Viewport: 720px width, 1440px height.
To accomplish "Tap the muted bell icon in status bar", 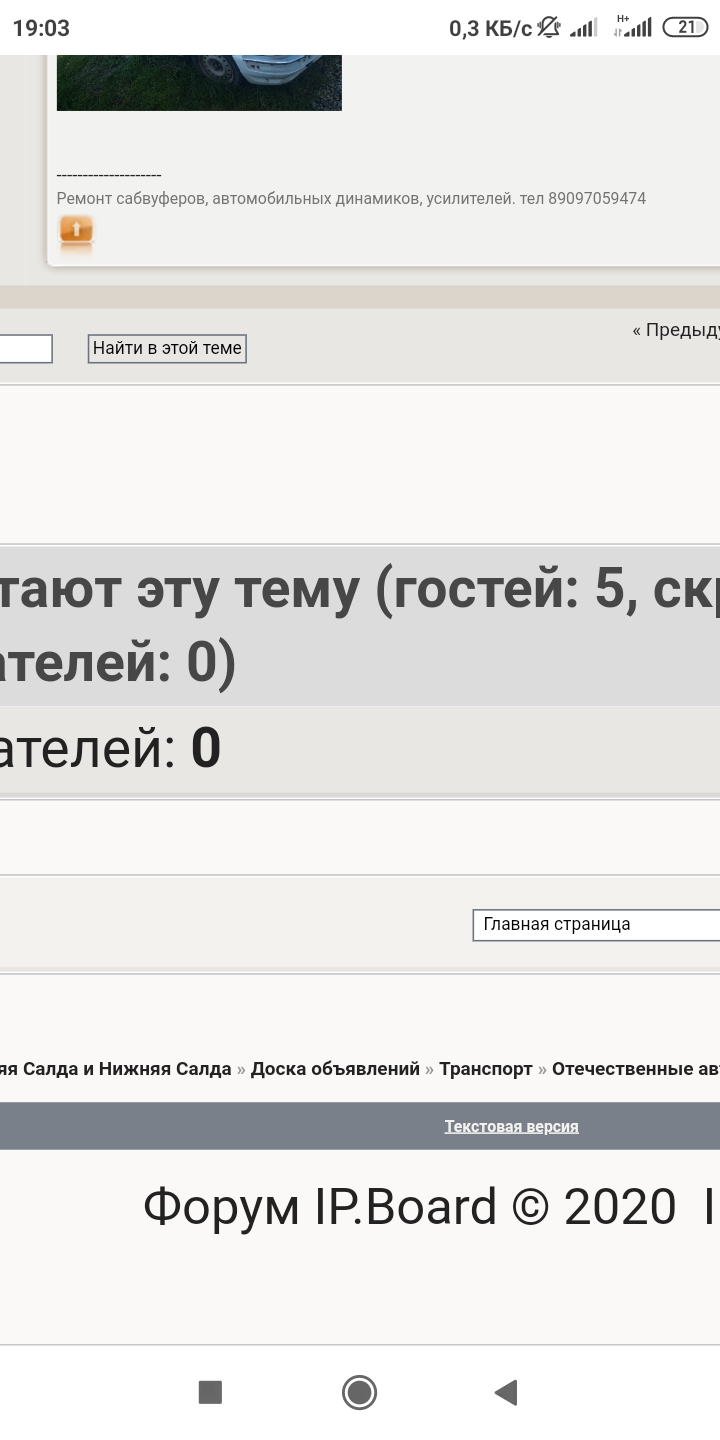I will pos(549,27).
